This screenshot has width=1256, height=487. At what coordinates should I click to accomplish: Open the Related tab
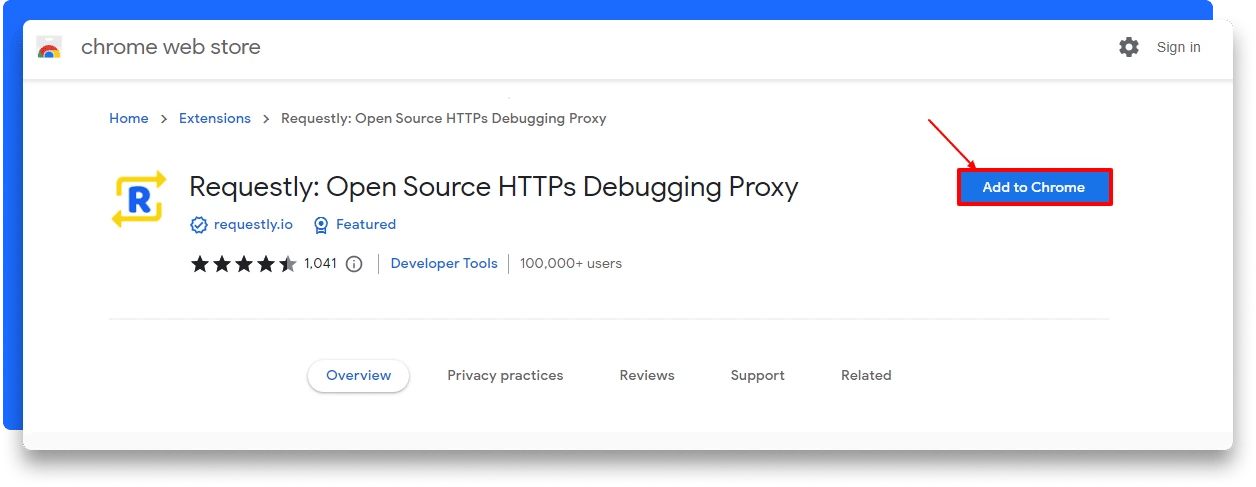pyautogui.click(x=866, y=376)
